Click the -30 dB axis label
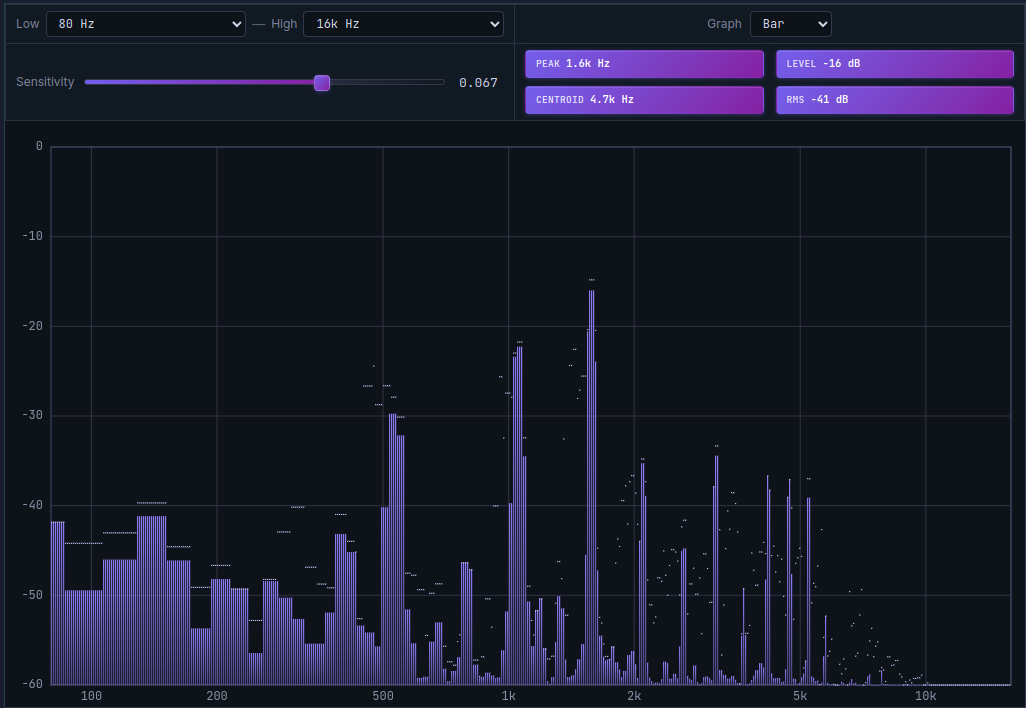 pyautogui.click(x=32, y=416)
